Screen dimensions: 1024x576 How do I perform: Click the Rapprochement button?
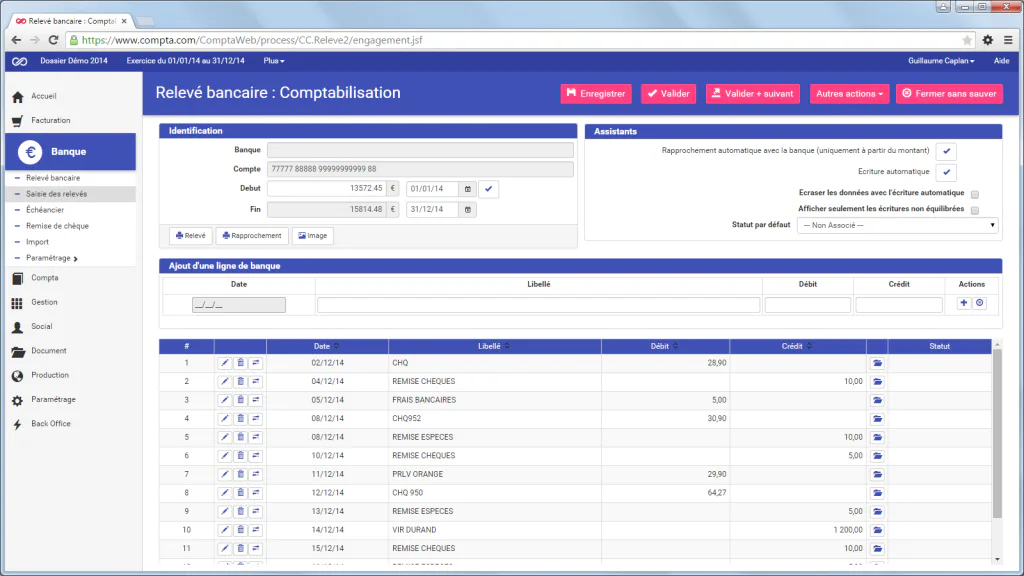[x=252, y=236]
